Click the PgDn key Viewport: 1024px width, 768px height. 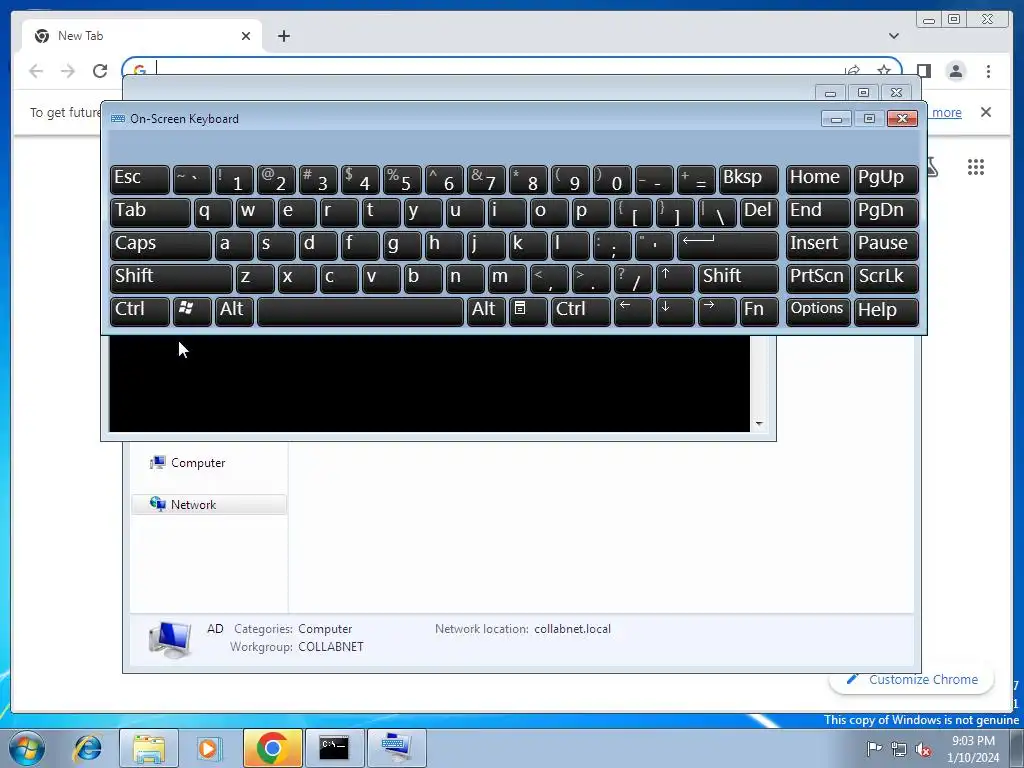[886, 212]
